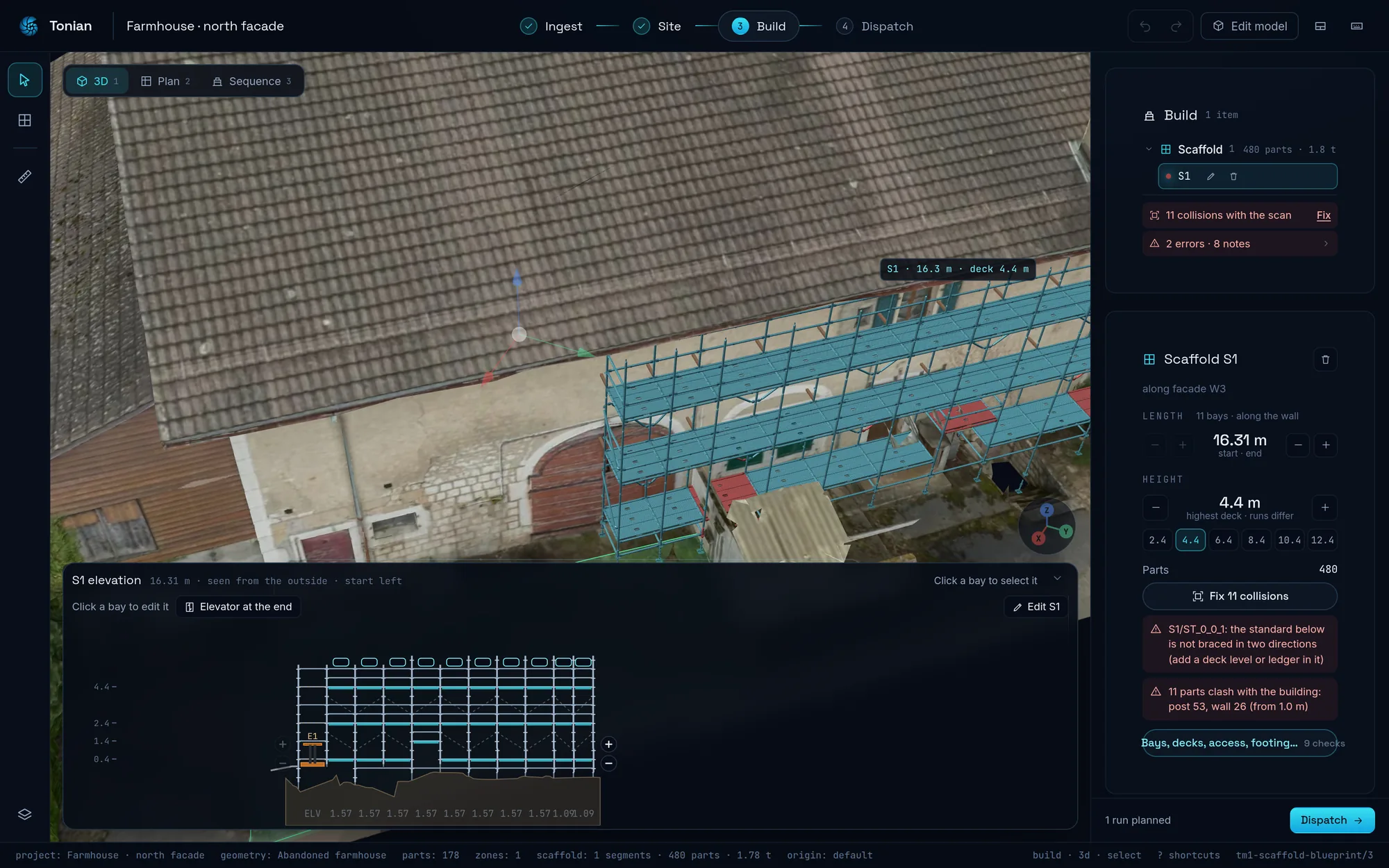Click the Edit S1 button
Image resolution: width=1389 pixels, height=868 pixels.
click(x=1036, y=607)
